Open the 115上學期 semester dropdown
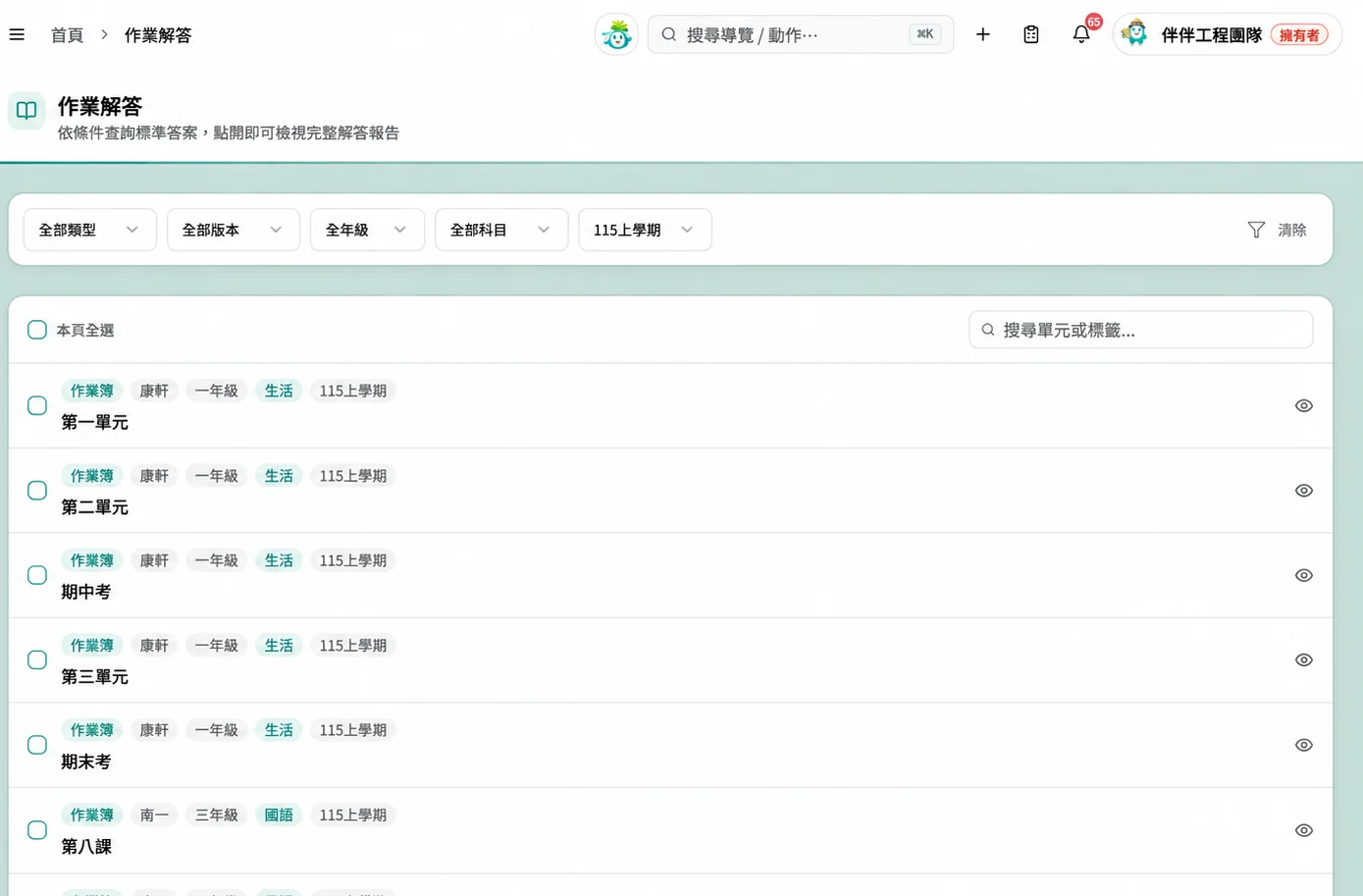The height and width of the screenshot is (896, 1363). point(645,230)
